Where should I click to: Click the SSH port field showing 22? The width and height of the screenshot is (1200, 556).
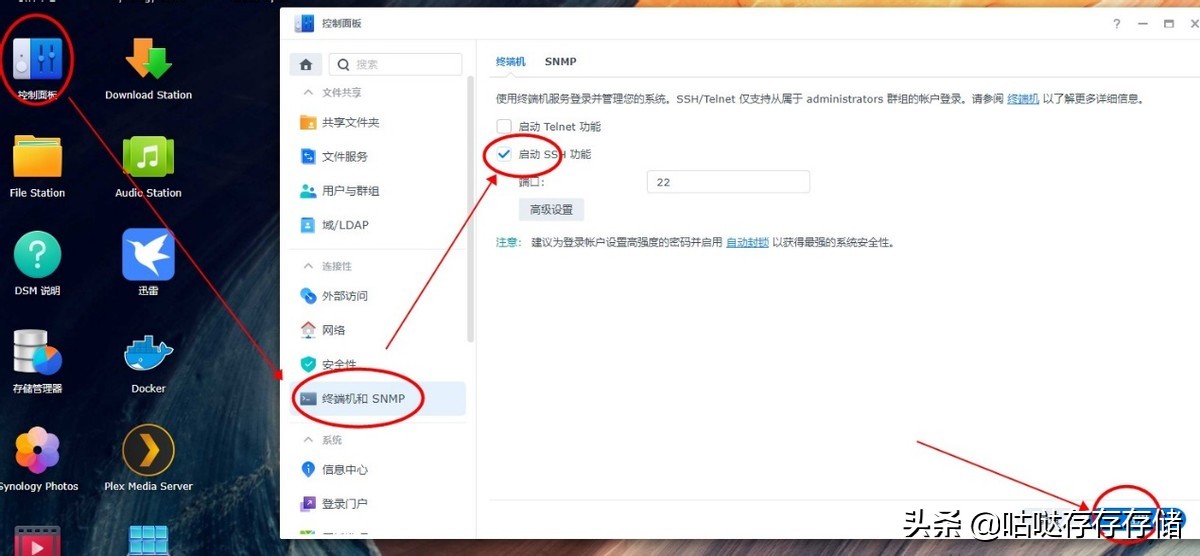pos(728,183)
